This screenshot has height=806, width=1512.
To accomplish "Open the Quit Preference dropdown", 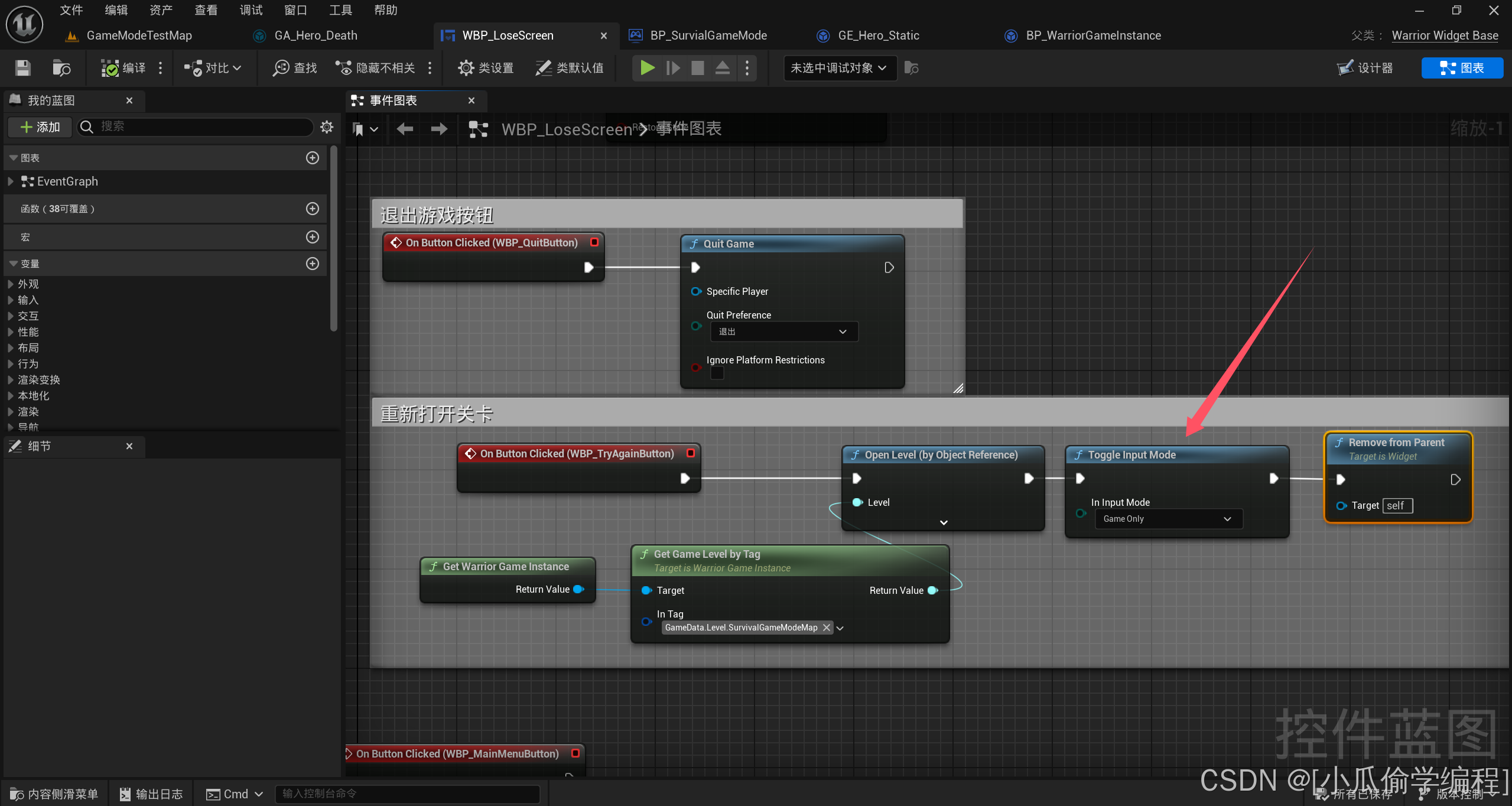I will point(783,331).
